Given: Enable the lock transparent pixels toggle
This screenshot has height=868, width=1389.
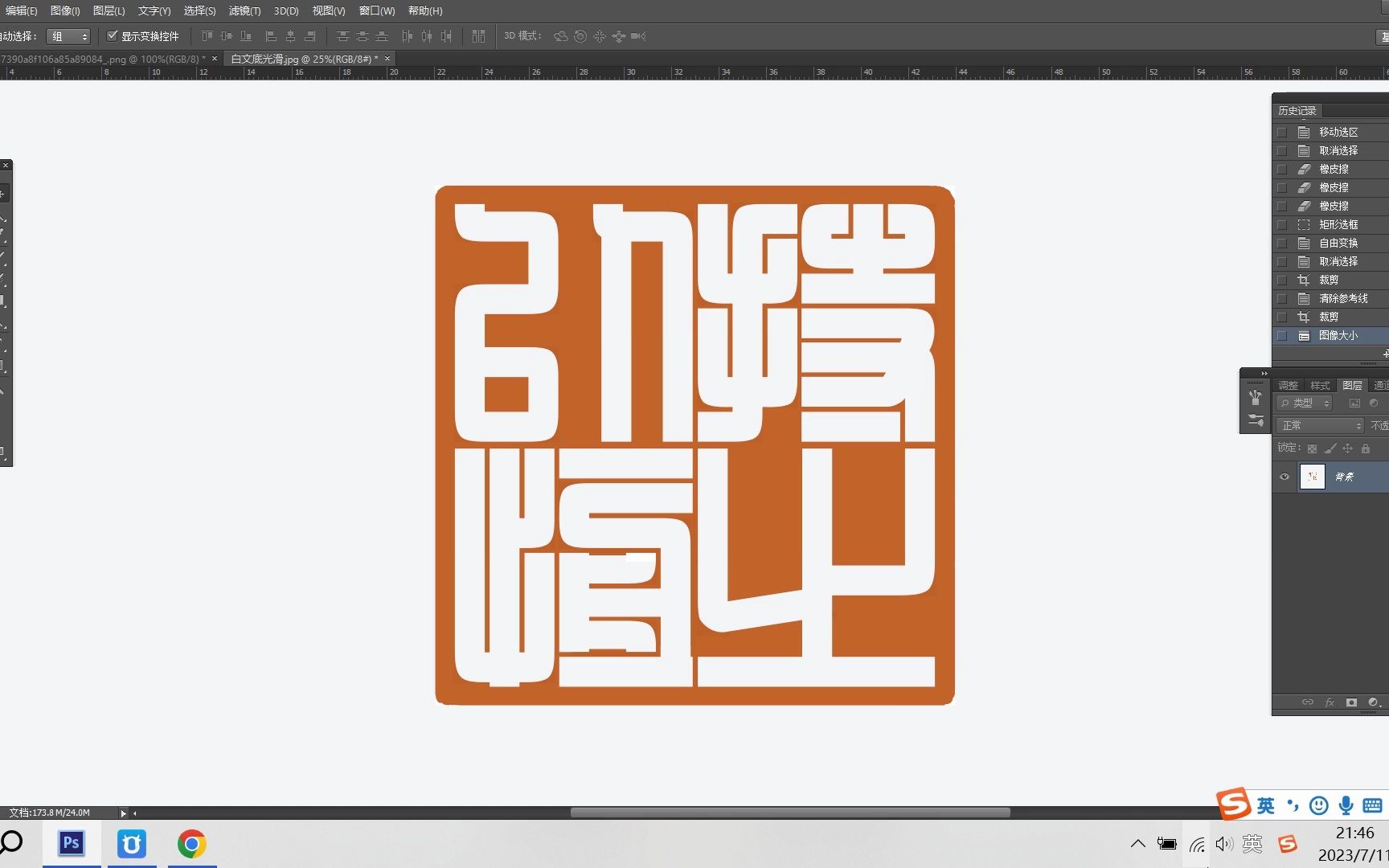Looking at the screenshot, I should pyautogui.click(x=1312, y=448).
